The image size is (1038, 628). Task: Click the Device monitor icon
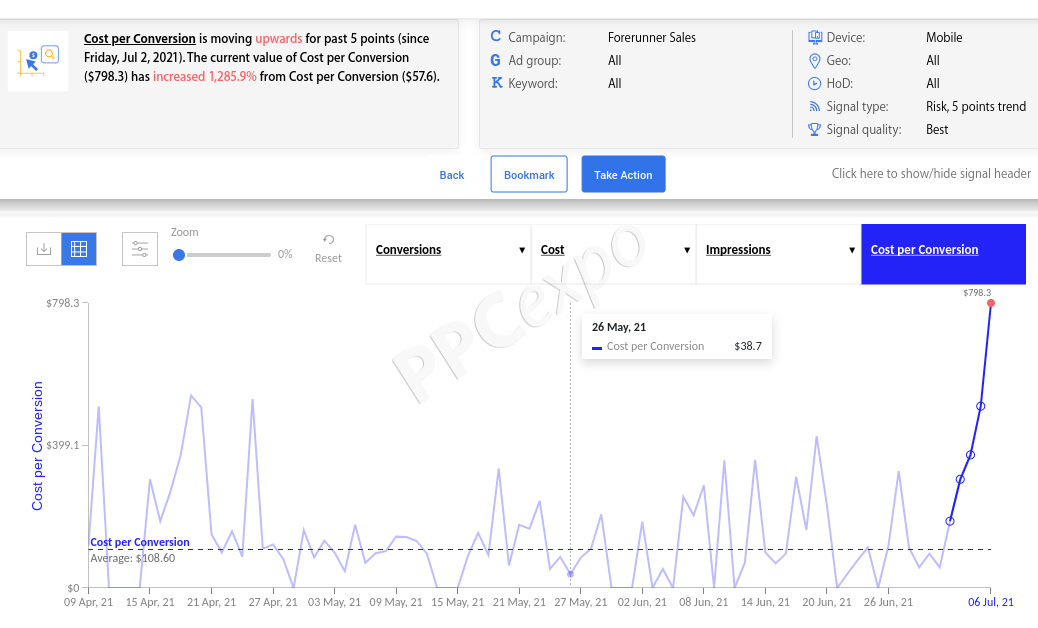click(x=815, y=37)
